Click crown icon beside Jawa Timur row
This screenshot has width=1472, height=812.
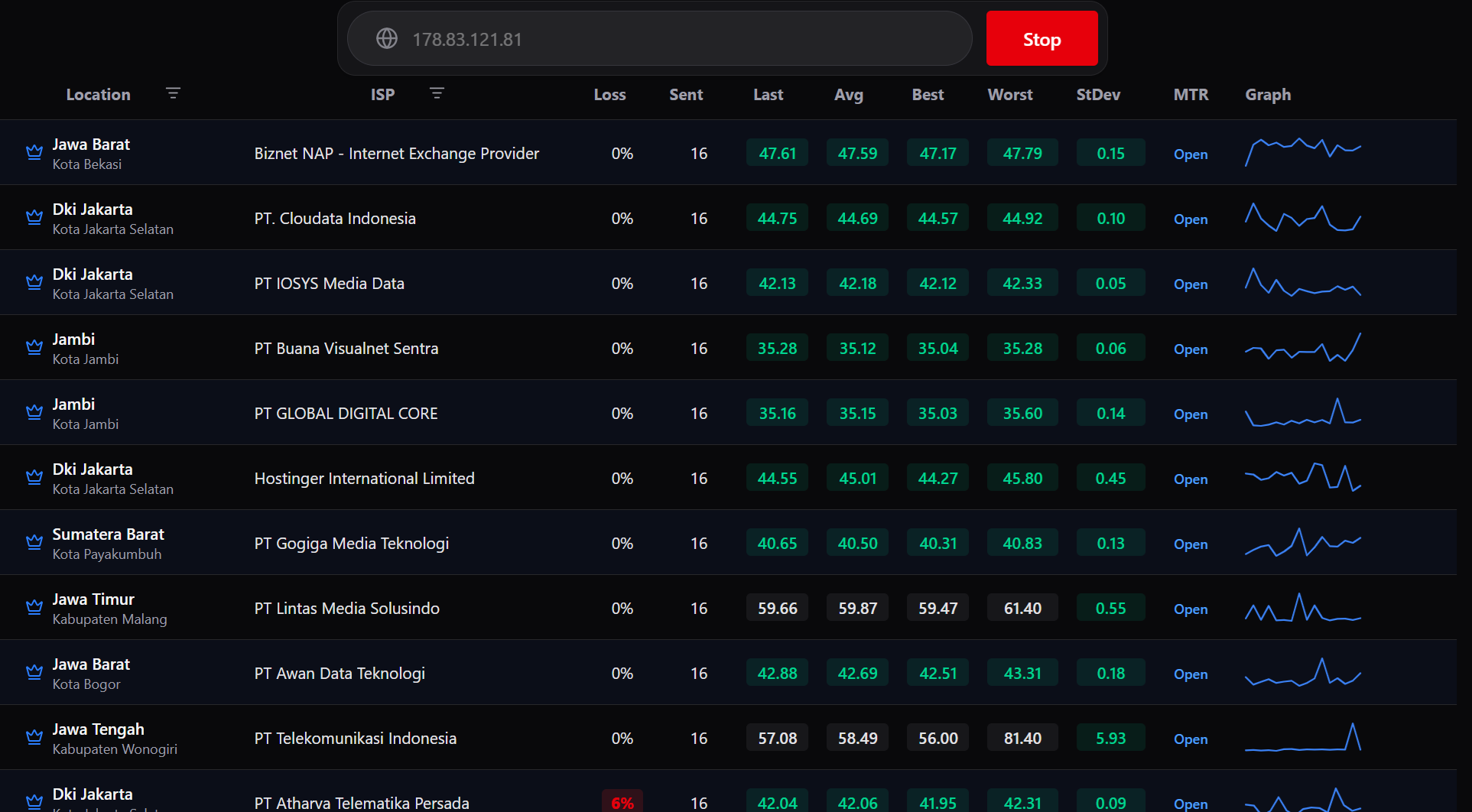[34, 607]
